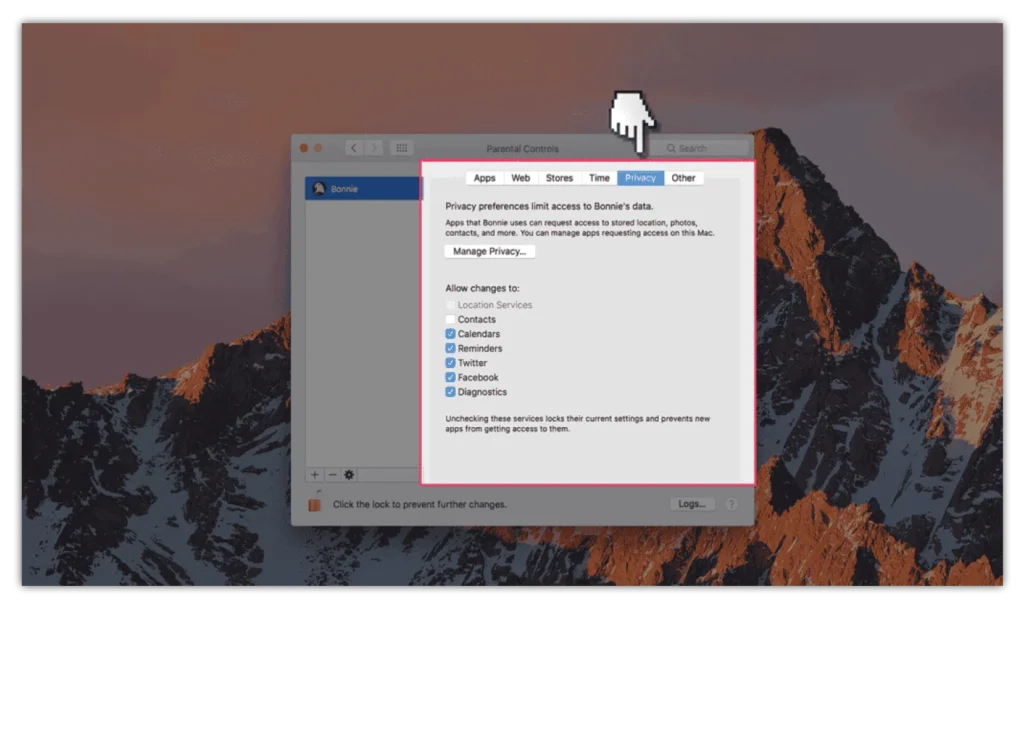Close the Parental Controls window
The height and width of the screenshot is (732, 1024).
click(304, 148)
